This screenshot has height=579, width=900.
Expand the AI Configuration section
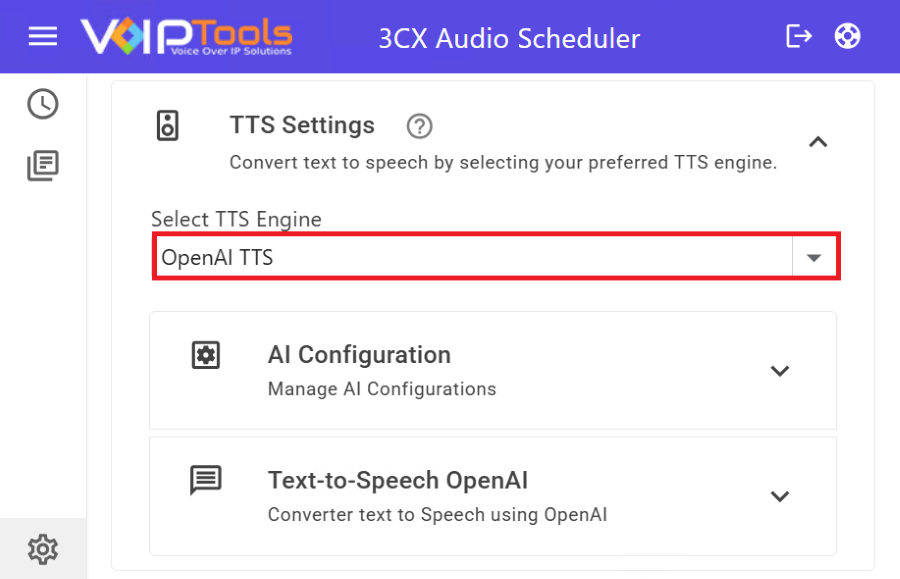780,371
